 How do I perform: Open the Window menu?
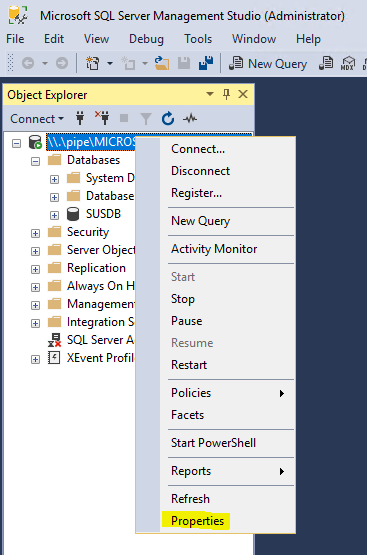click(x=254, y=39)
